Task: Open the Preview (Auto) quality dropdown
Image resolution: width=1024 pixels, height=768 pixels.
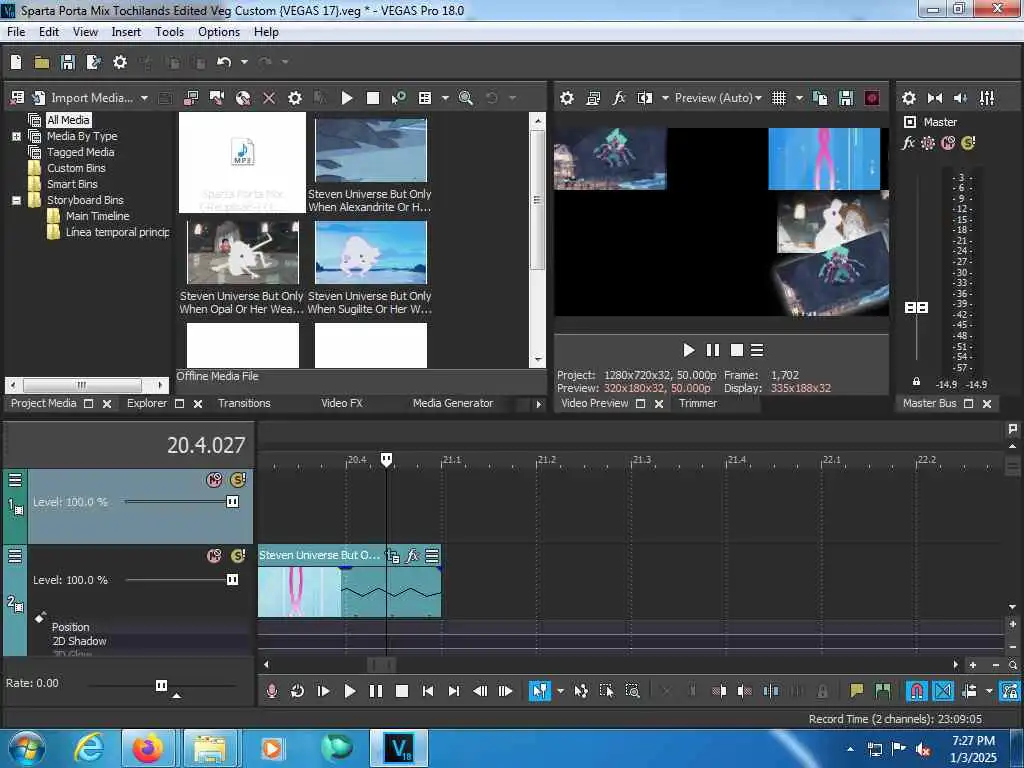Action: tap(718, 98)
